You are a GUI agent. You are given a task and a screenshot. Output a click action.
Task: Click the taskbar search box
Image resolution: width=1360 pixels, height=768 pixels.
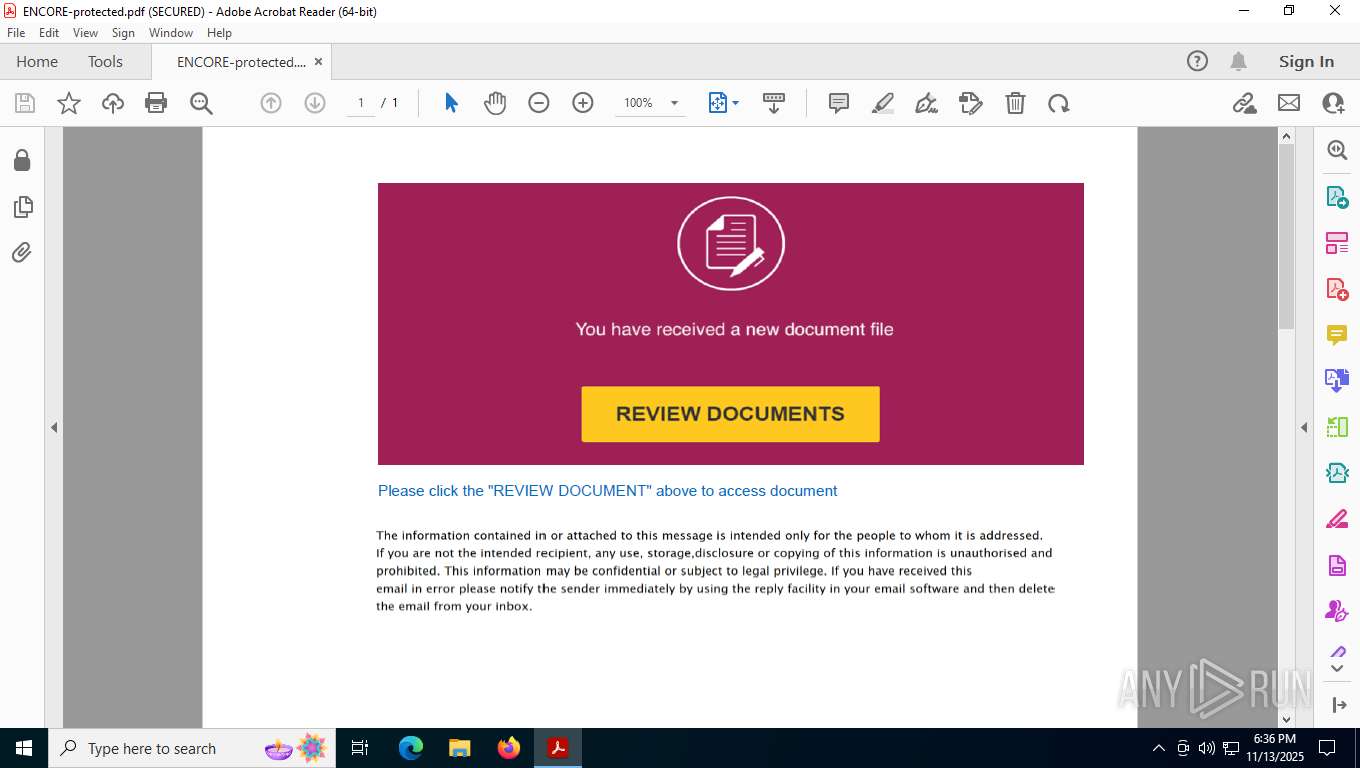coord(192,748)
